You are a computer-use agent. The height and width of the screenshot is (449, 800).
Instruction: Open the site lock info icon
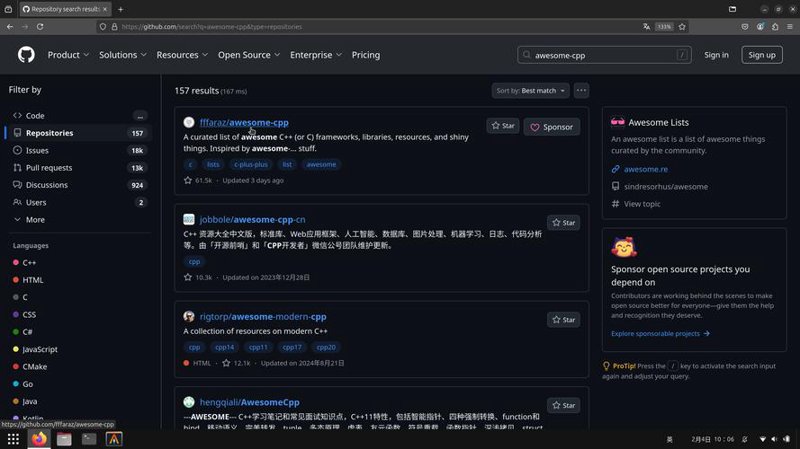114,27
